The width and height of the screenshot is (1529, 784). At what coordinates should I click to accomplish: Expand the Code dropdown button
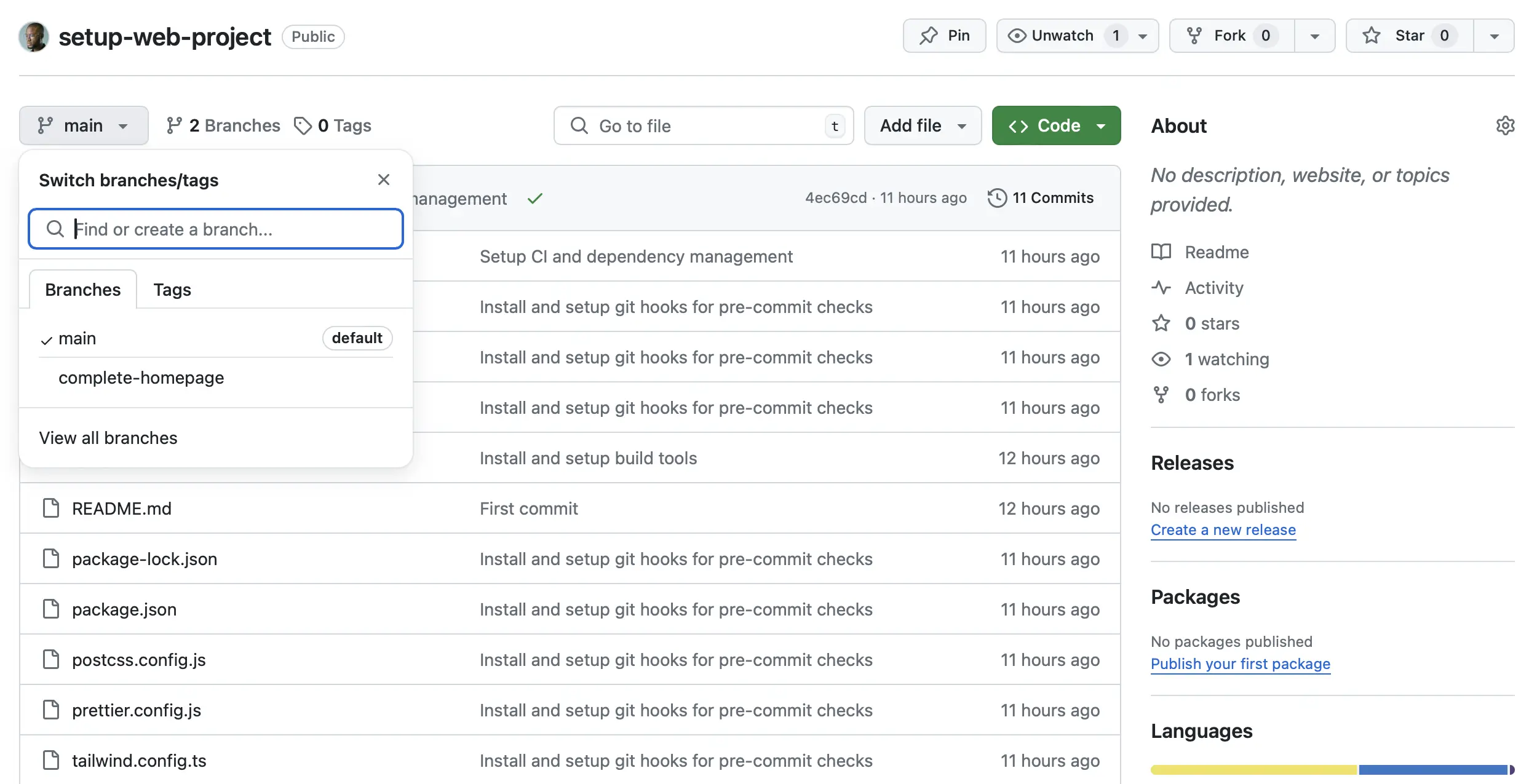pos(1056,125)
